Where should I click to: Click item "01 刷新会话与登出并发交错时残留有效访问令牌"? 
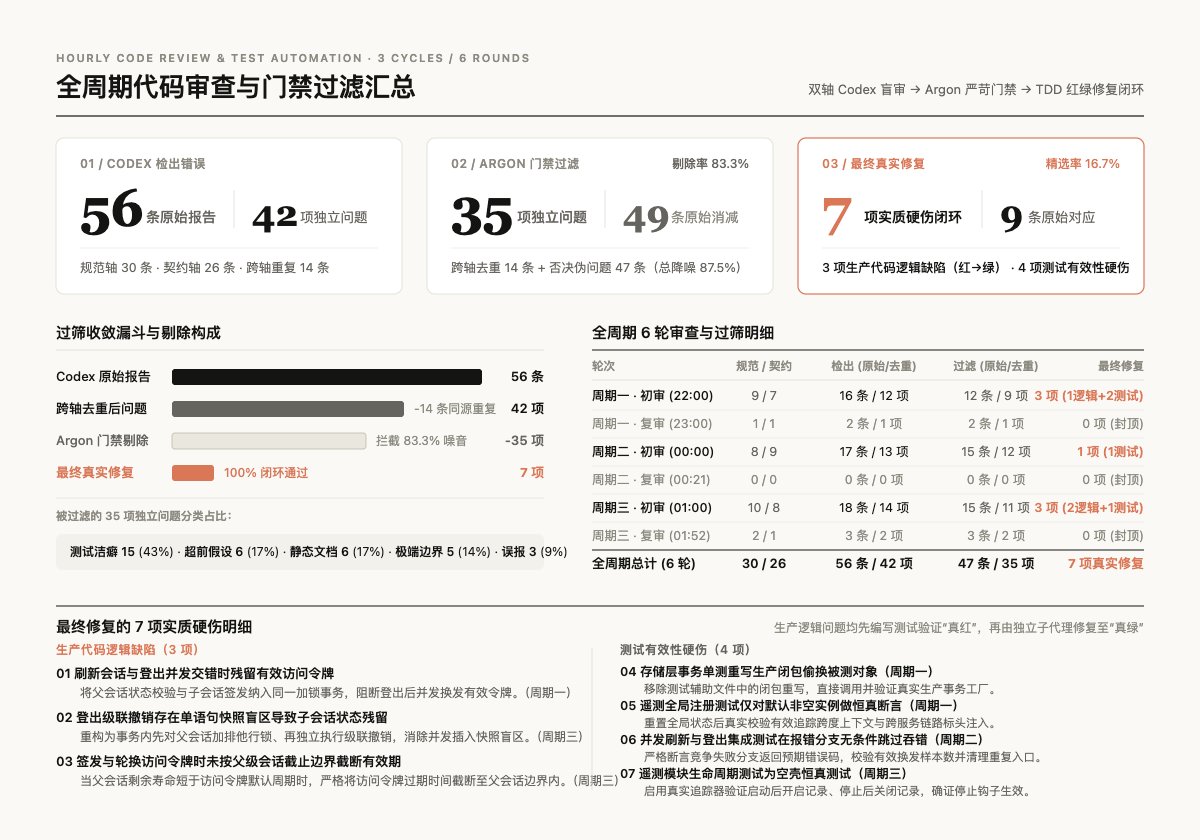coord(195,673)
